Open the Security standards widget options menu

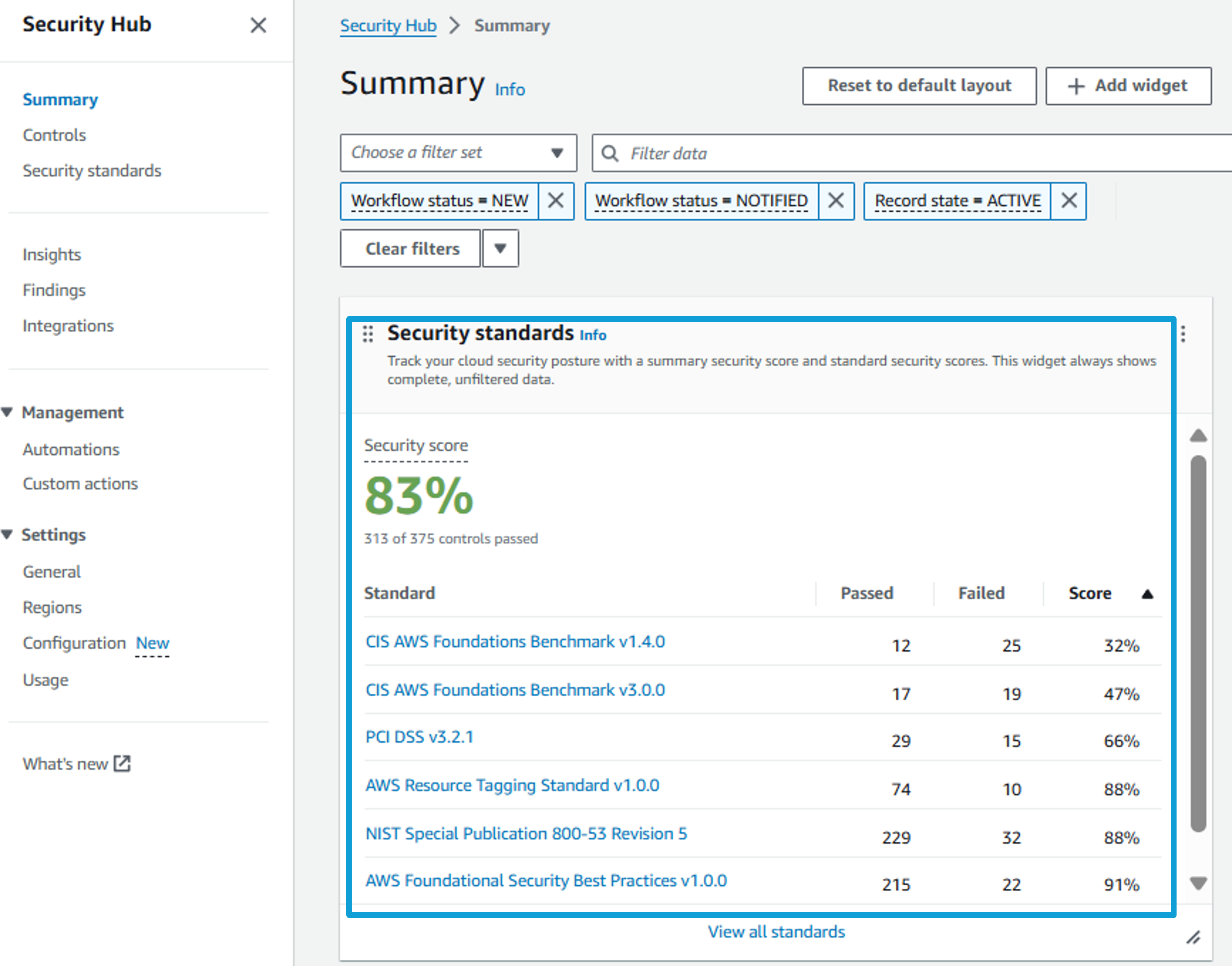tap(1183, 334)
